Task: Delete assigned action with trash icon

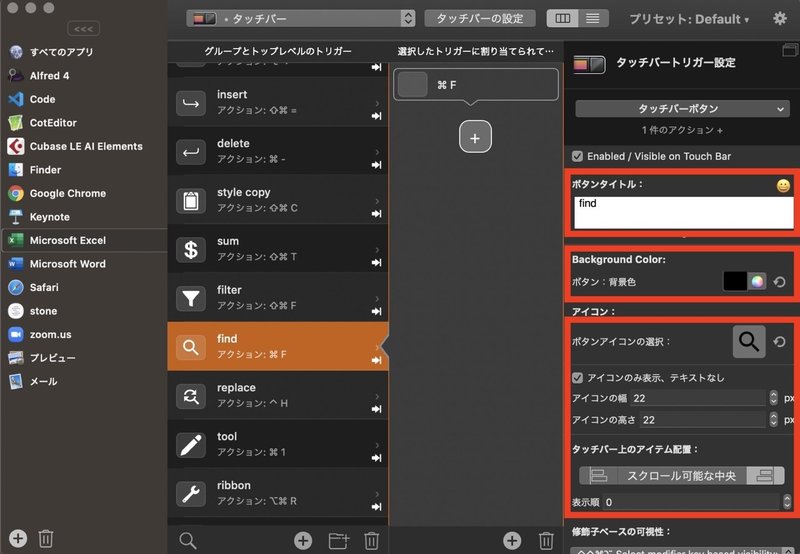Action: point(546,540)
